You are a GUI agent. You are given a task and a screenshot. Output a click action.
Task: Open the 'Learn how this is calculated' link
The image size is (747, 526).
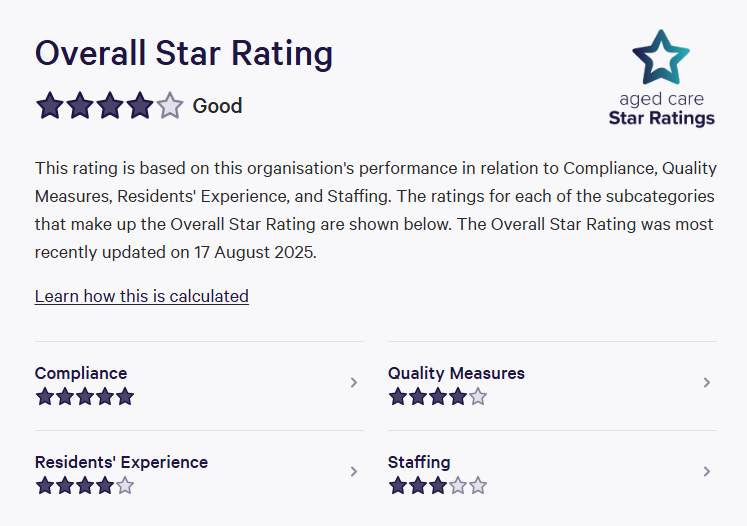(x=141, y=296)
